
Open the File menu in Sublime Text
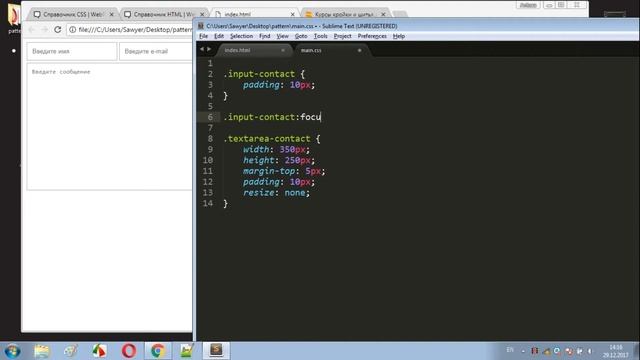point(203,36)
